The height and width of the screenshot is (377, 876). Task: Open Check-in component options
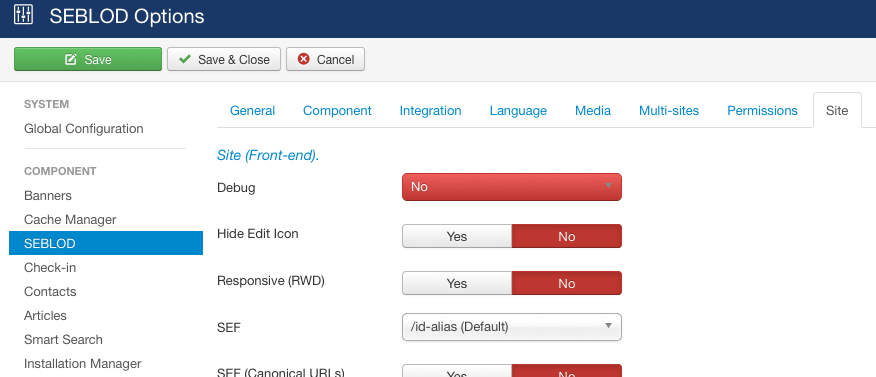[50, 268]
